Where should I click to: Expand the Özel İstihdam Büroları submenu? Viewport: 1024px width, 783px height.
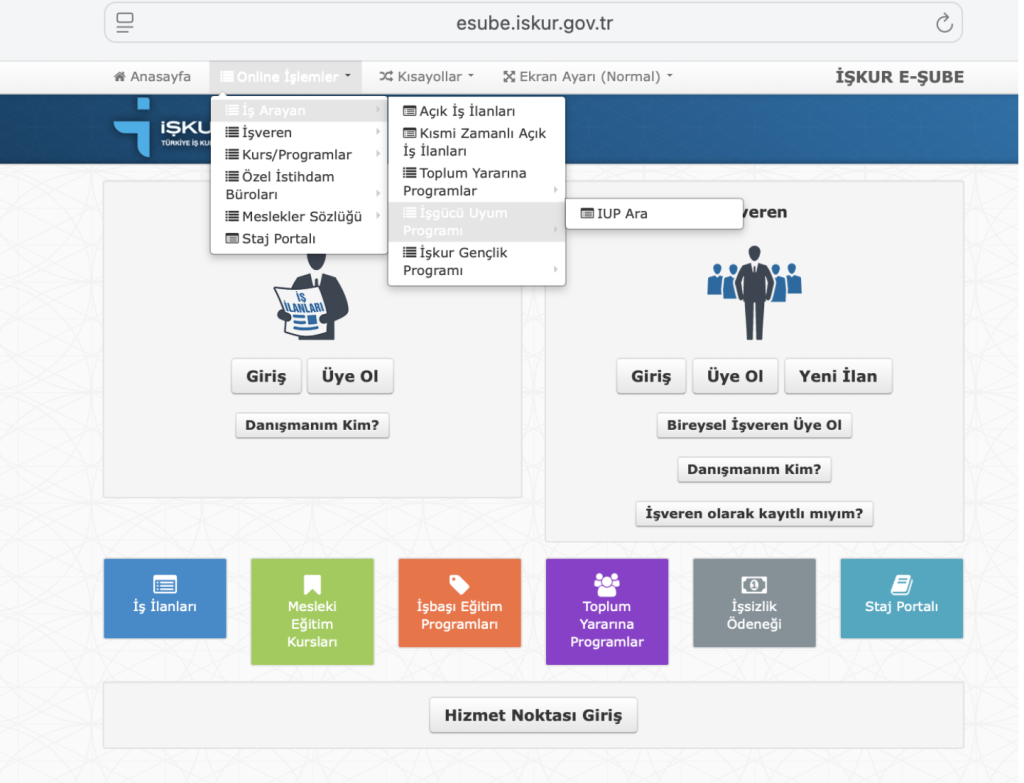coord(299,185)
